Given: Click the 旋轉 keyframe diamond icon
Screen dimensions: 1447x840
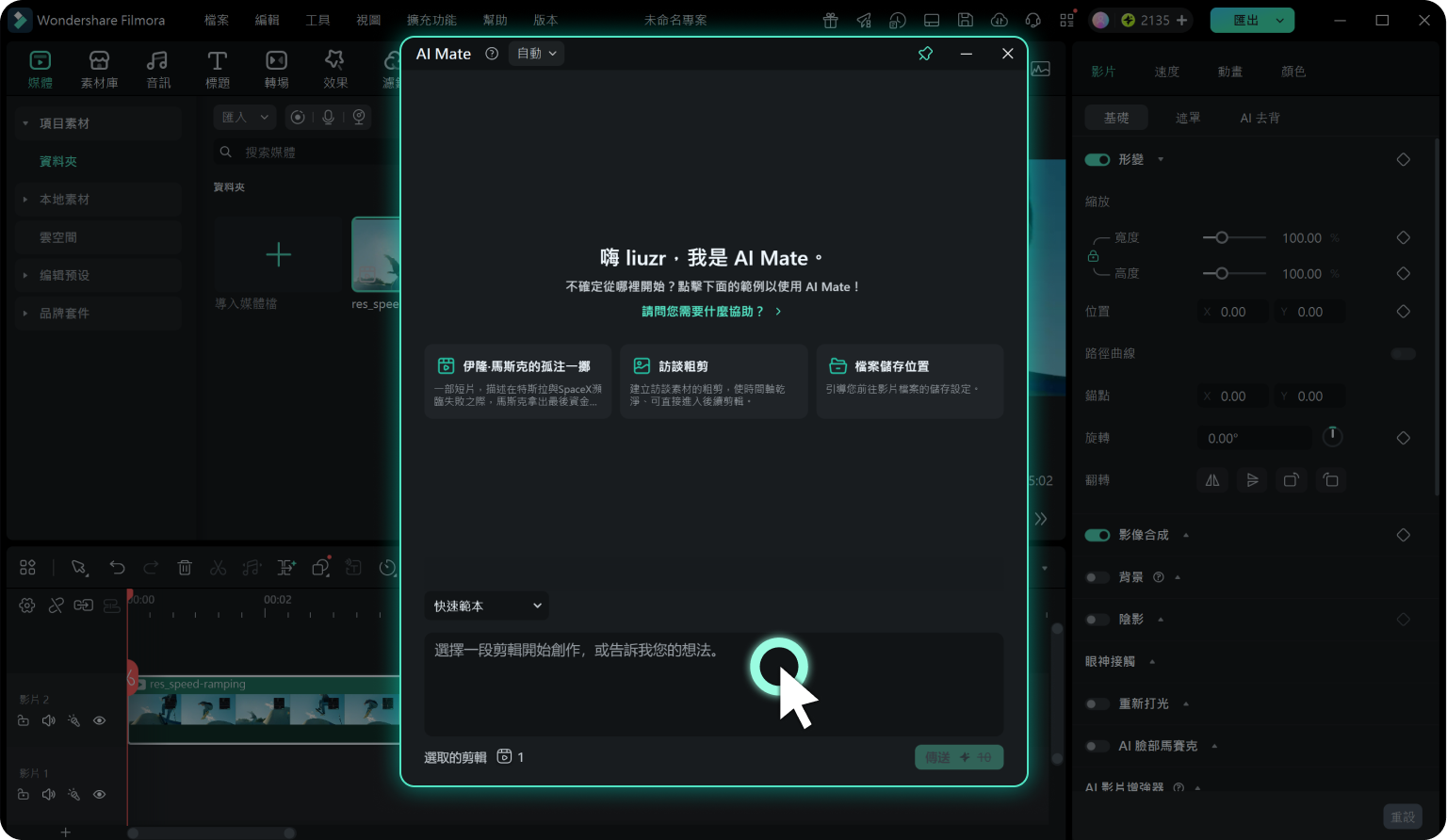Looking at the screenshot, I should pos(1403,438).
